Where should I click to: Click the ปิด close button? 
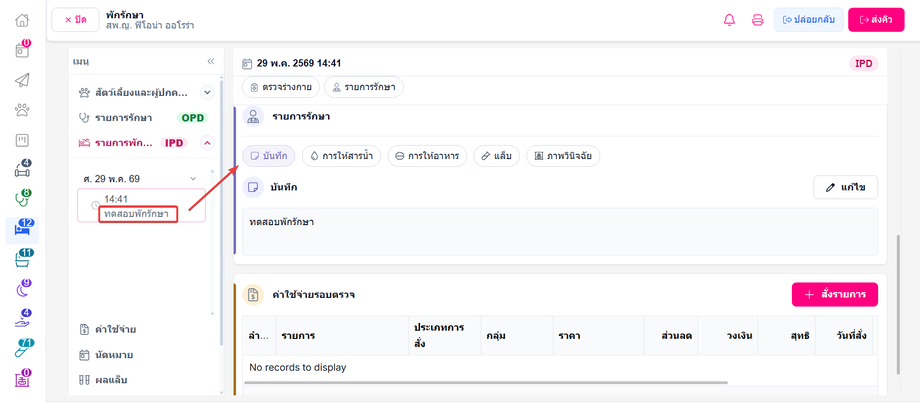(75, 20)
